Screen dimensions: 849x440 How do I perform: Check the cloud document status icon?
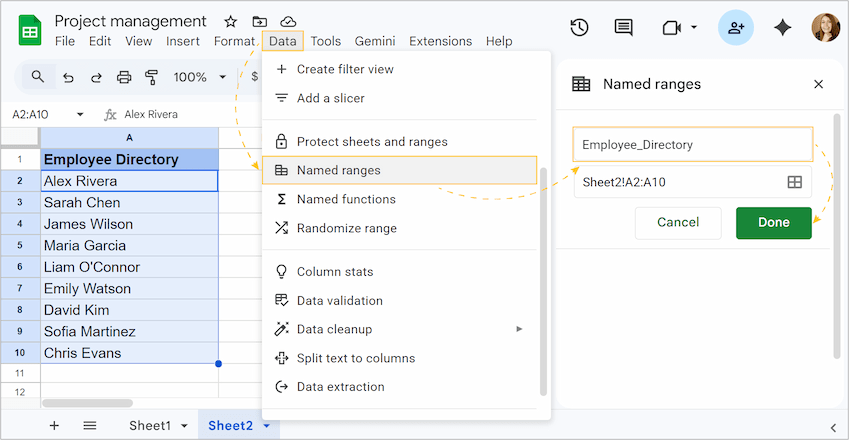(288, 22)
